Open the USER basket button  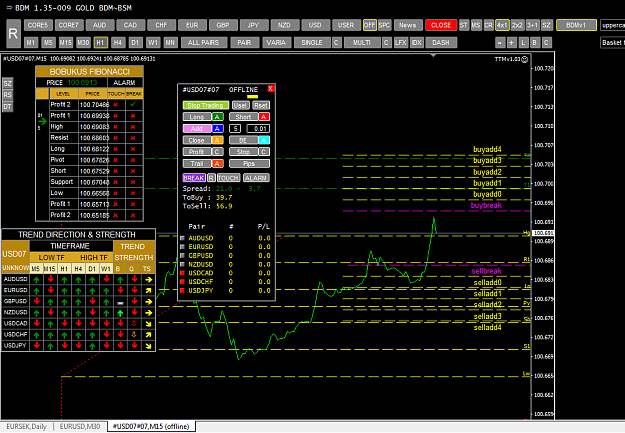click(x=346, y=25)
